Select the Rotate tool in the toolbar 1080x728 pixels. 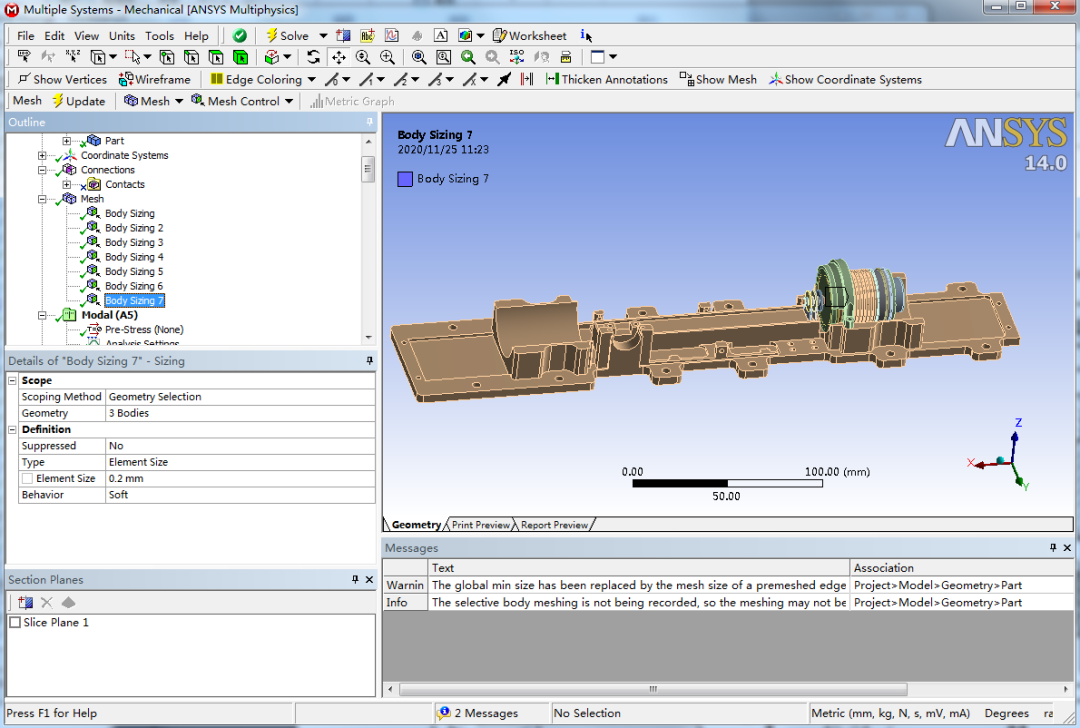[x=313, y=57]
